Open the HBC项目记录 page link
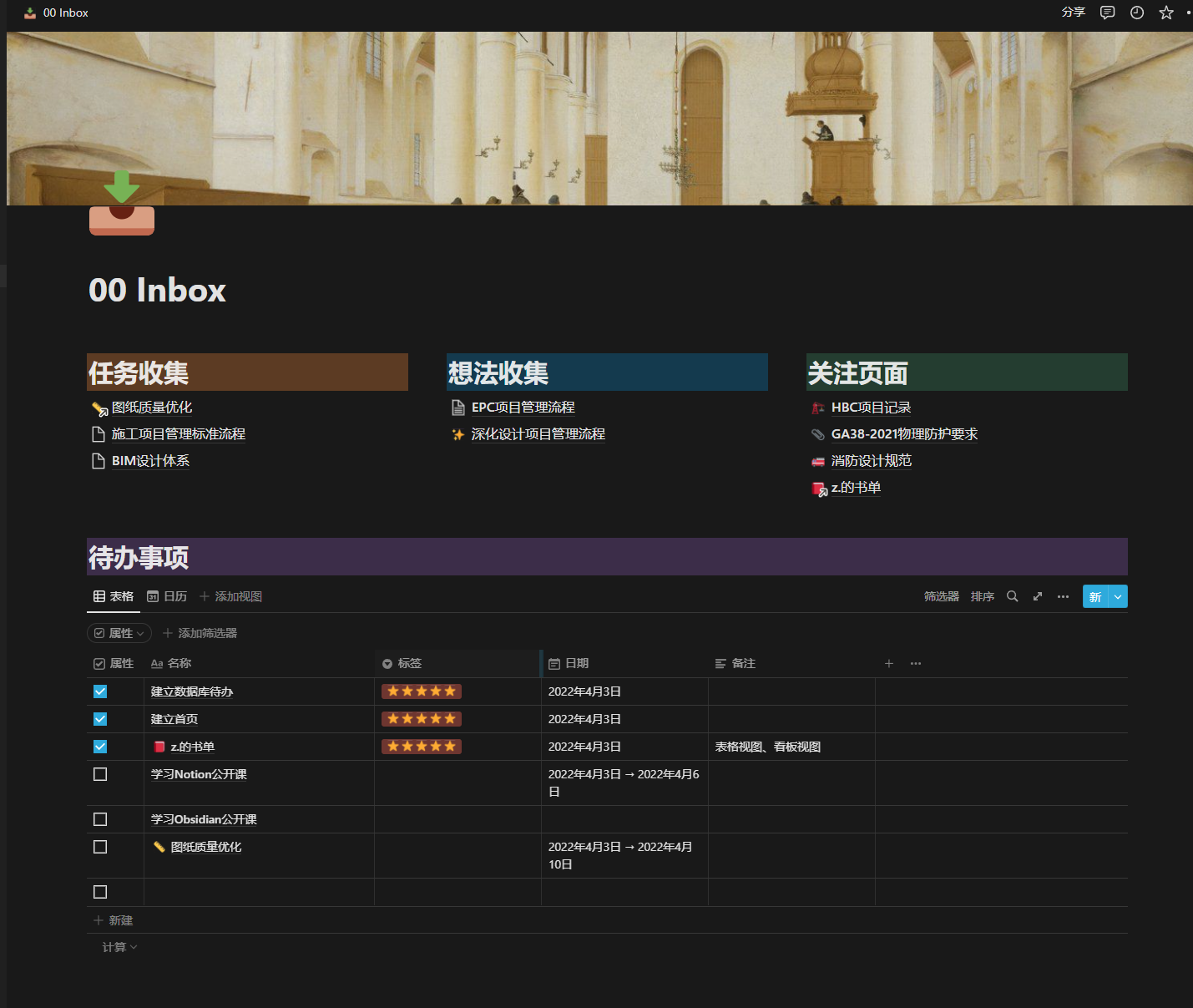The image size is (1193, 1008). pos(871,408)
